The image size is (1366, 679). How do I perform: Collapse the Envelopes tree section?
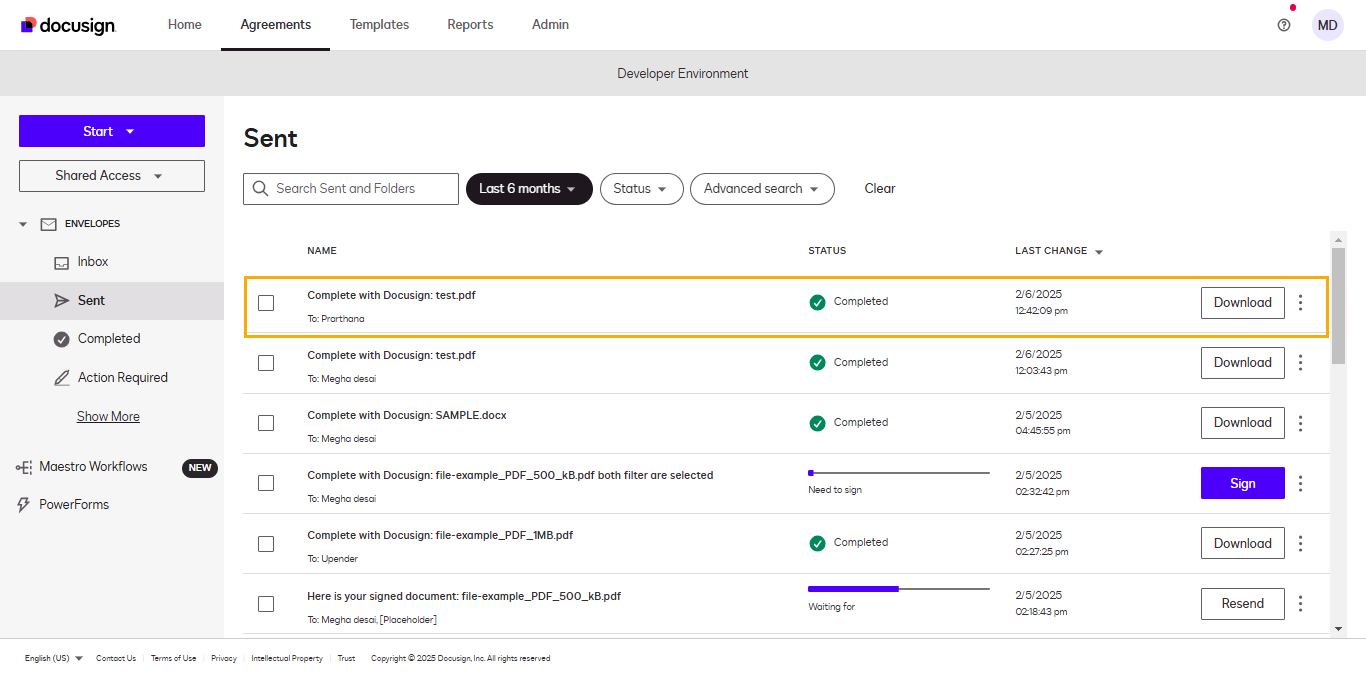(23, 225)
